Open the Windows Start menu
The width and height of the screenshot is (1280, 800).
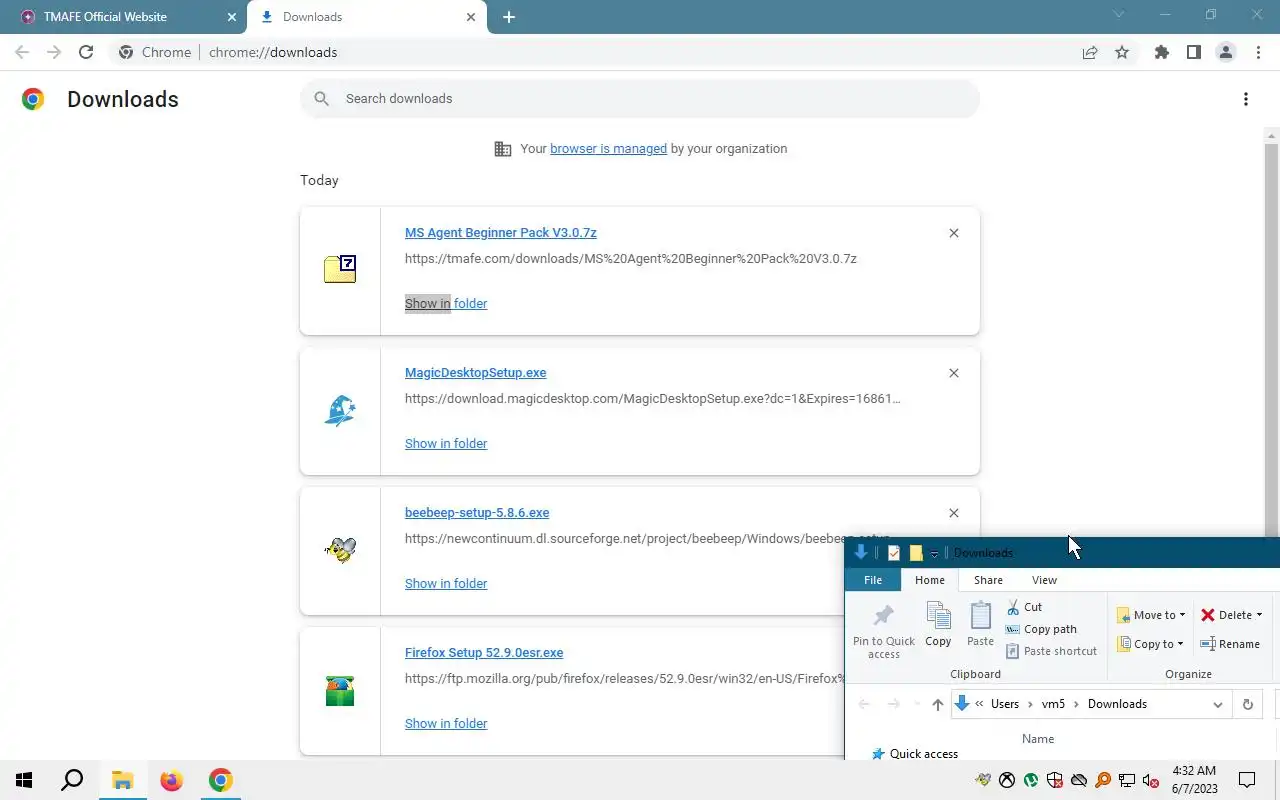tap(24, 780)
